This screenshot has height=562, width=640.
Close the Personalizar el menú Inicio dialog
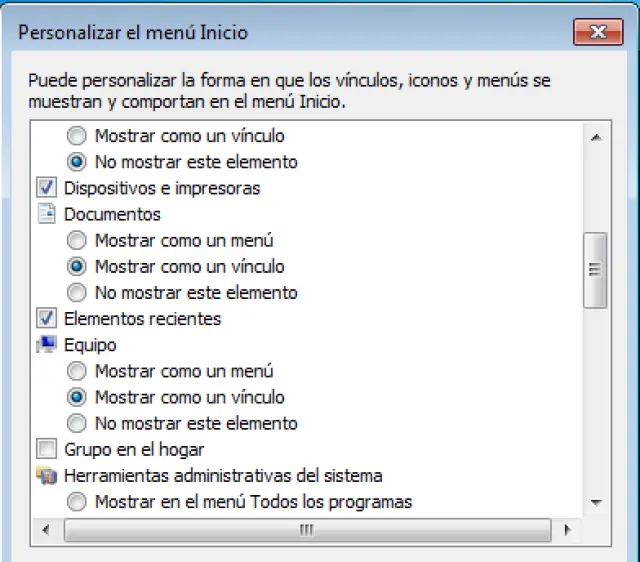click(599, 32)
